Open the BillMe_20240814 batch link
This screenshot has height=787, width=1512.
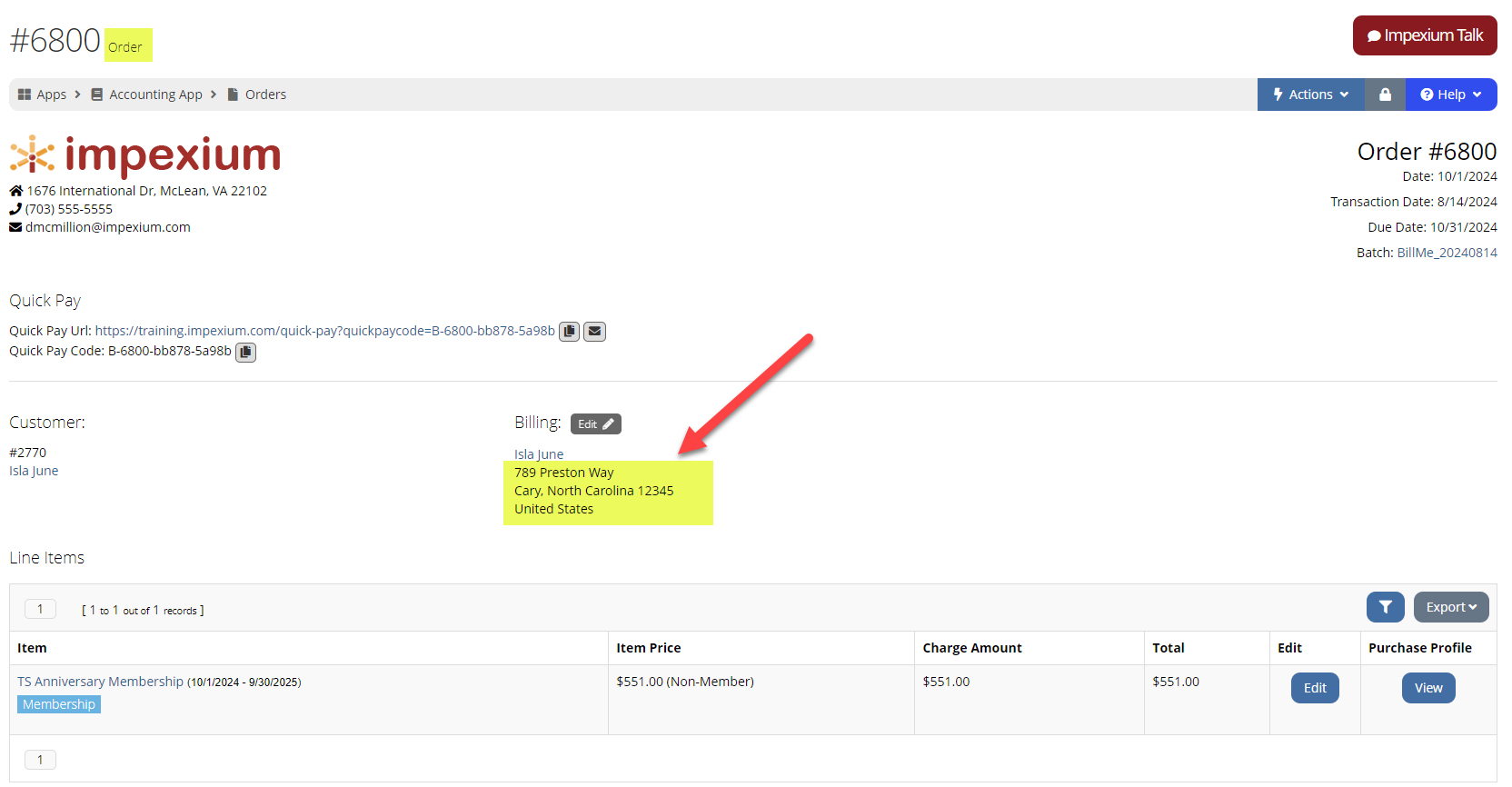(1447, 253)
